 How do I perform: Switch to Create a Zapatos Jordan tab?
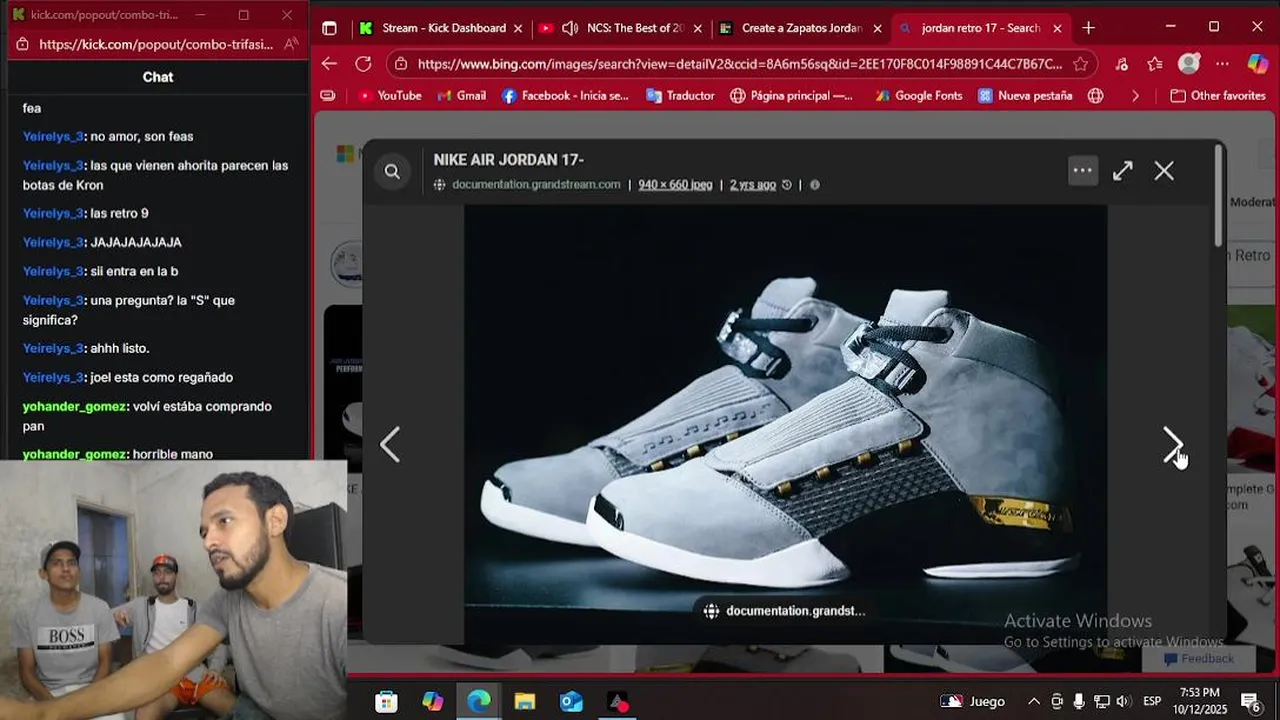coord(800,28)
